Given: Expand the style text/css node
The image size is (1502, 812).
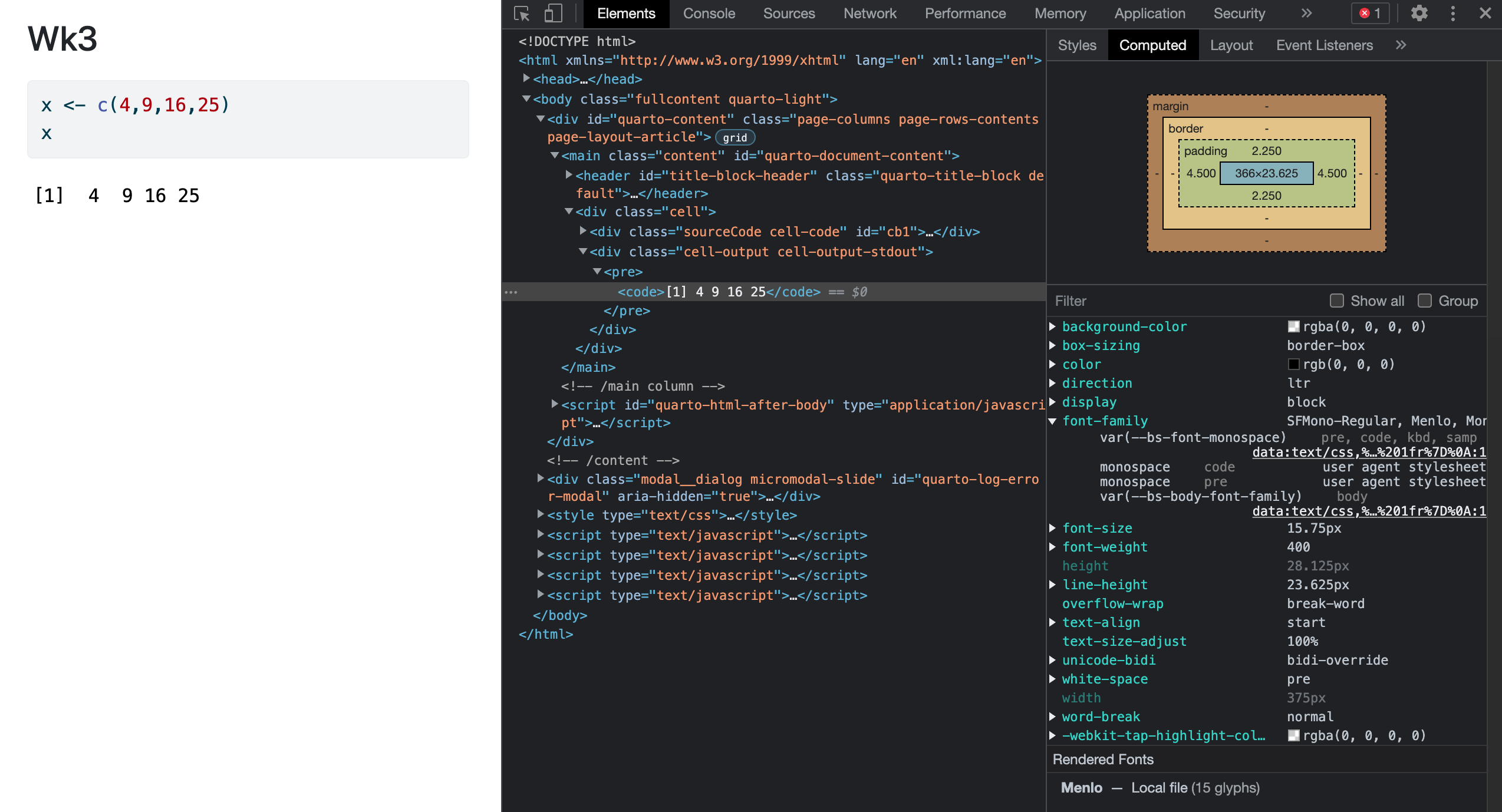Looking at the screenshot, I should point(541,514).
